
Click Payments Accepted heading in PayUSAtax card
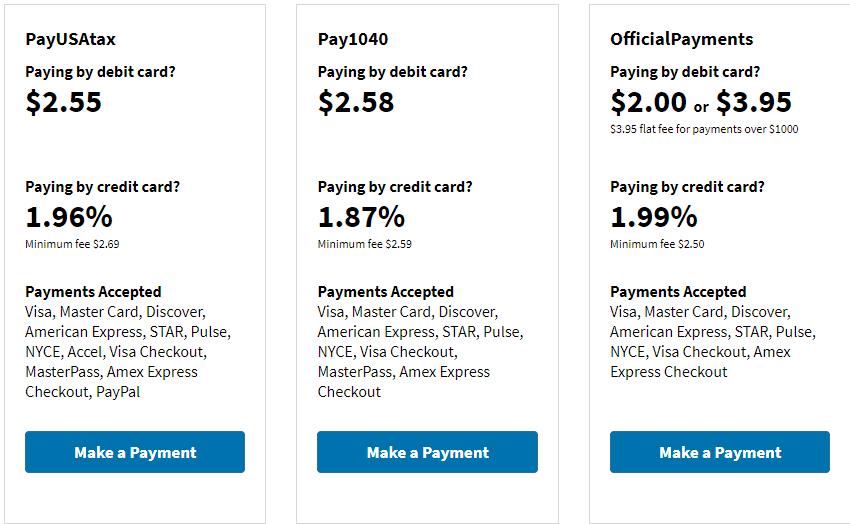click(93, 292)
